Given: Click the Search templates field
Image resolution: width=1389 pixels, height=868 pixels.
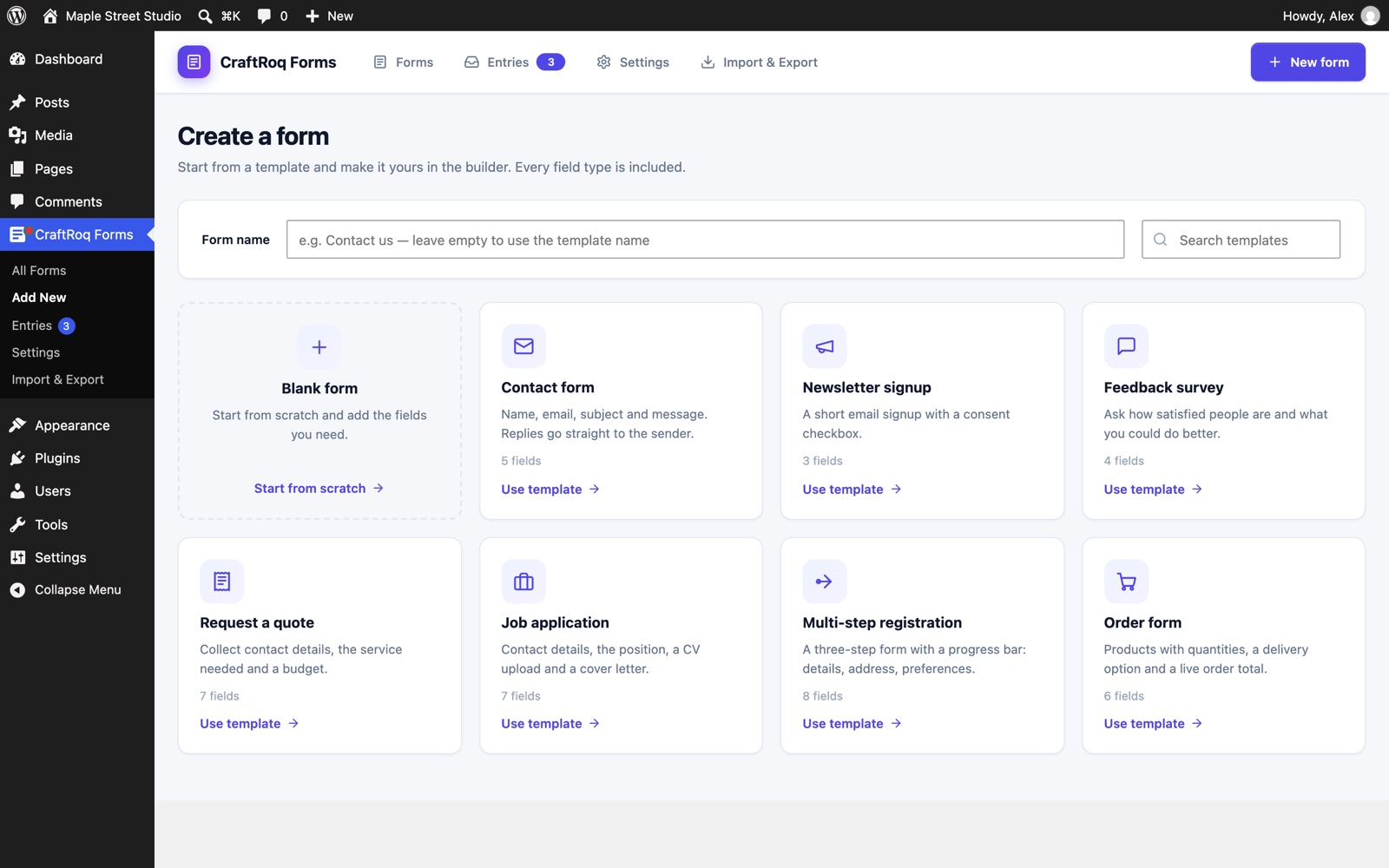Looking at the screenshot, I should click(x=1241, y=240).
